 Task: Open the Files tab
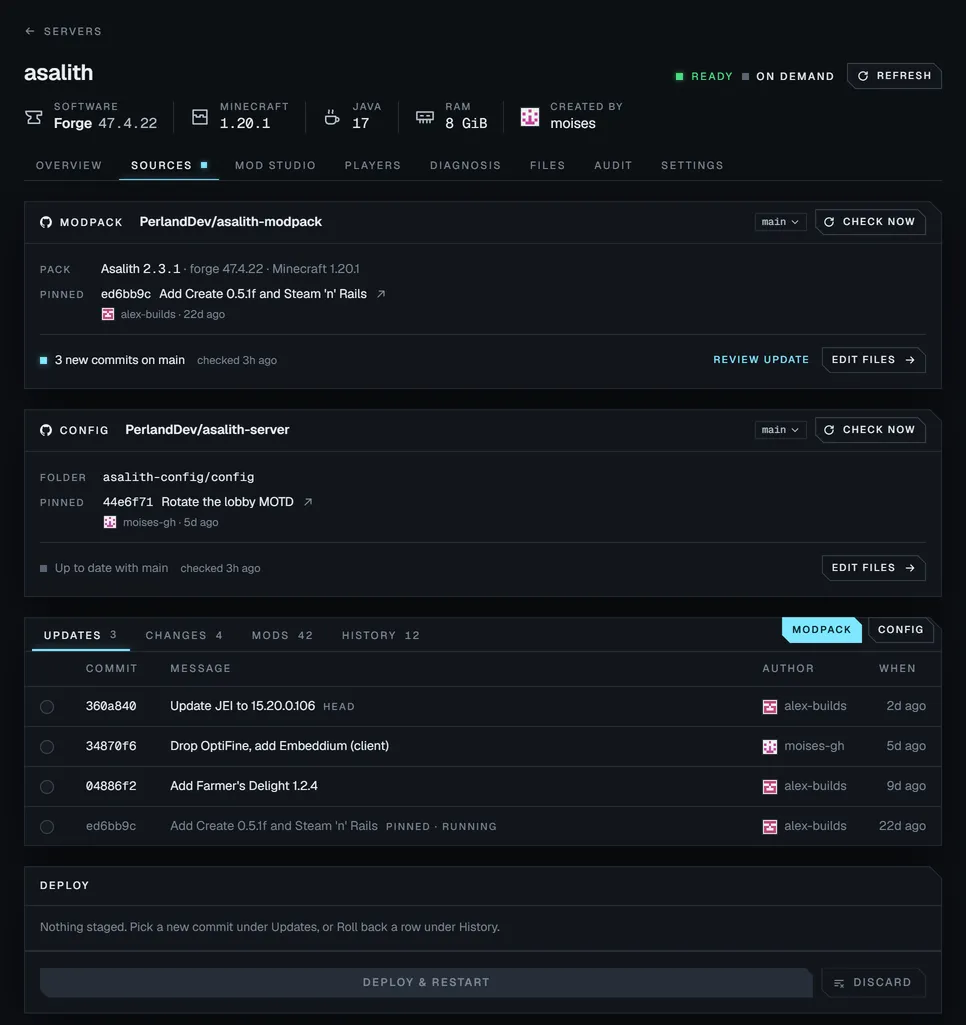[x=547, y=165]
